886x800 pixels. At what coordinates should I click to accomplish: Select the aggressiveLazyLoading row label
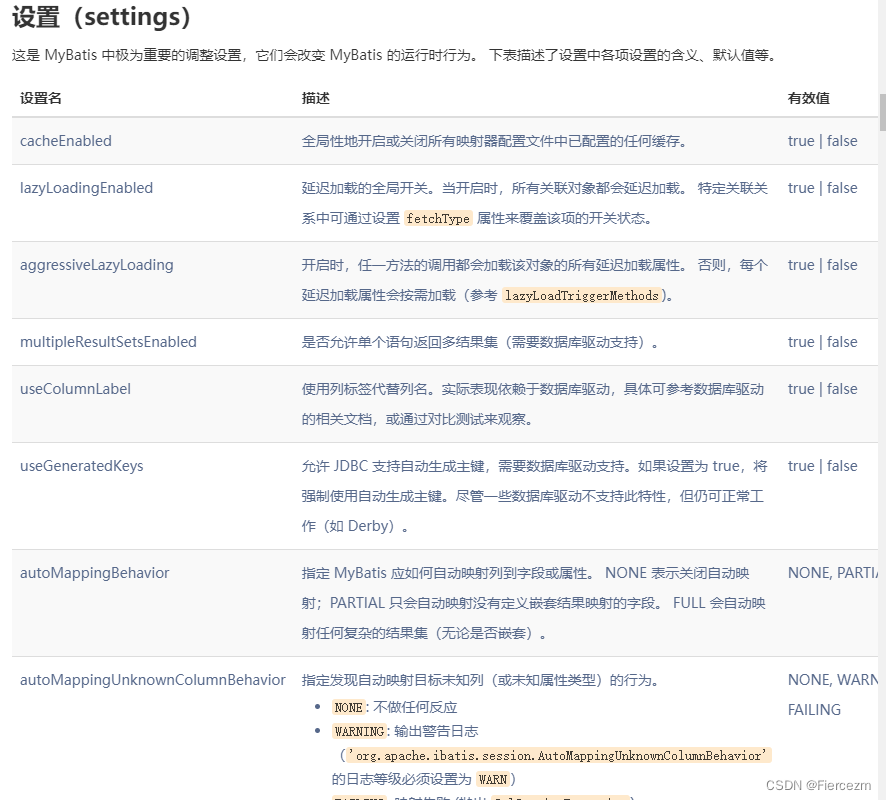coord(96,265)
